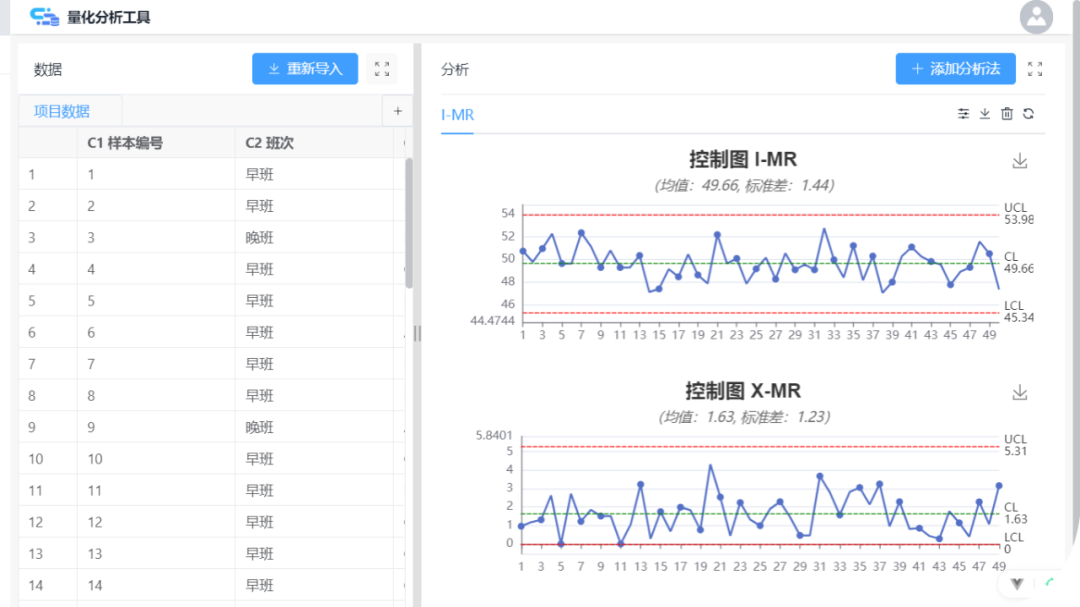This screenshot has height=607, width=1080.
Task: Click the 量化分析工具 logo icon
Action: pos(45,17)
